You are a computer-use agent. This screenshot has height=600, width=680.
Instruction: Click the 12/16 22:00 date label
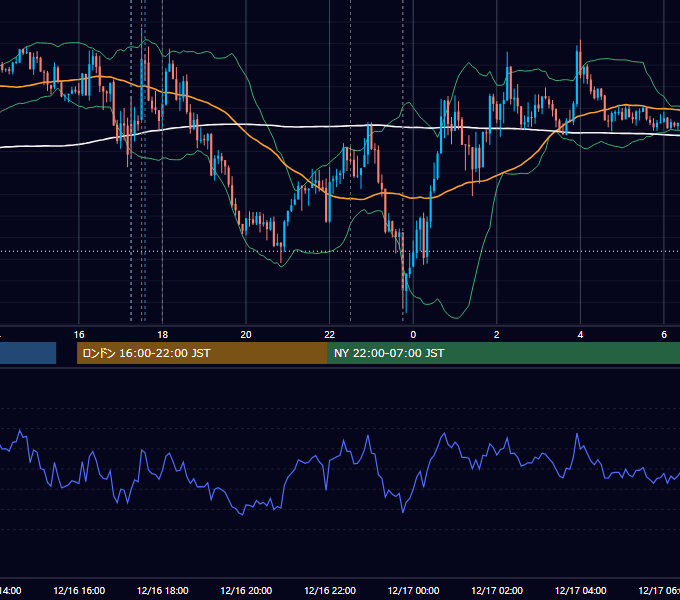[330, 590]
